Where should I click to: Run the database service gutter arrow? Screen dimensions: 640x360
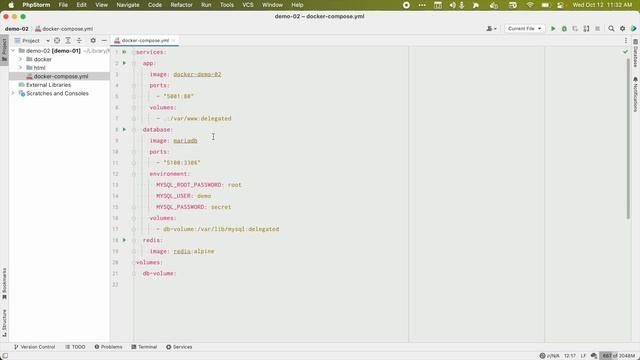(124, 129)
